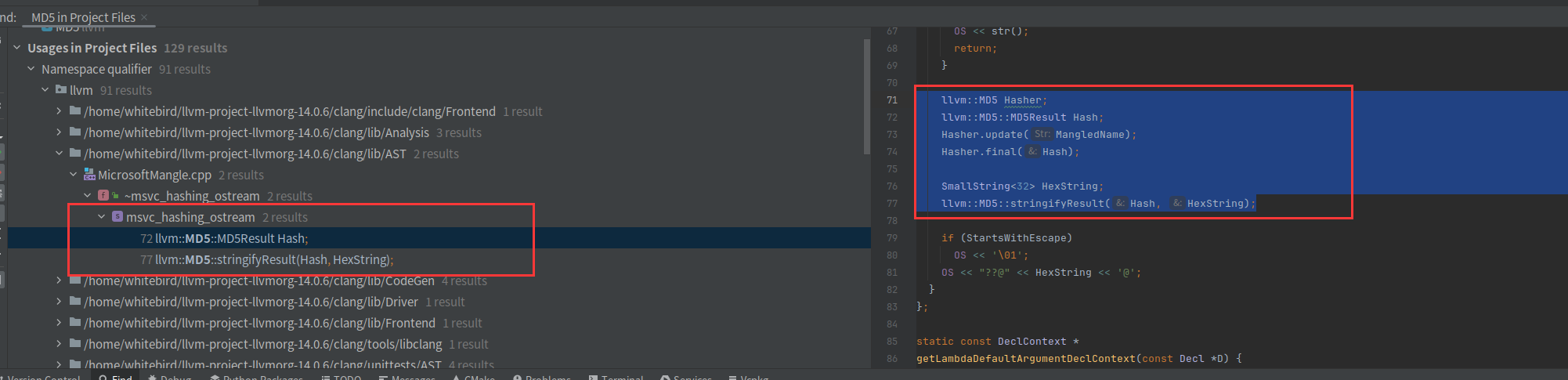Viewport: 1568px width, 380px height.
Task: Click the function icon beside ~msvc_hashing_ostream
Action: pos(103,196)
